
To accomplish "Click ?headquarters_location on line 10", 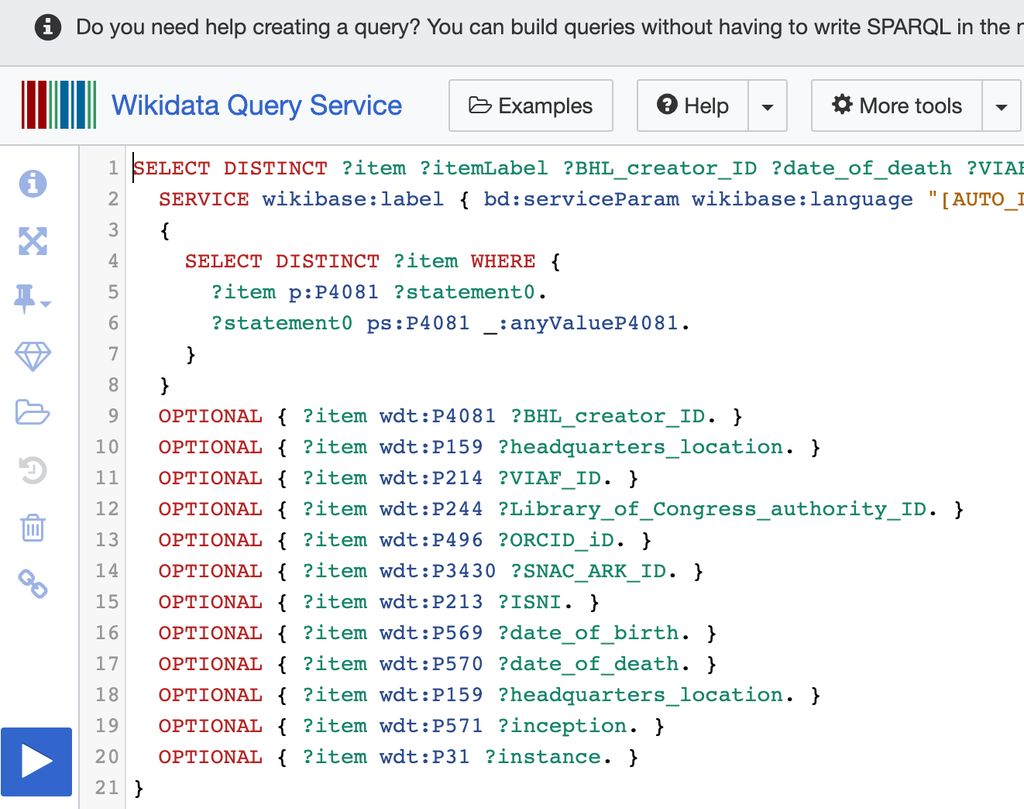I will (640, 447).
